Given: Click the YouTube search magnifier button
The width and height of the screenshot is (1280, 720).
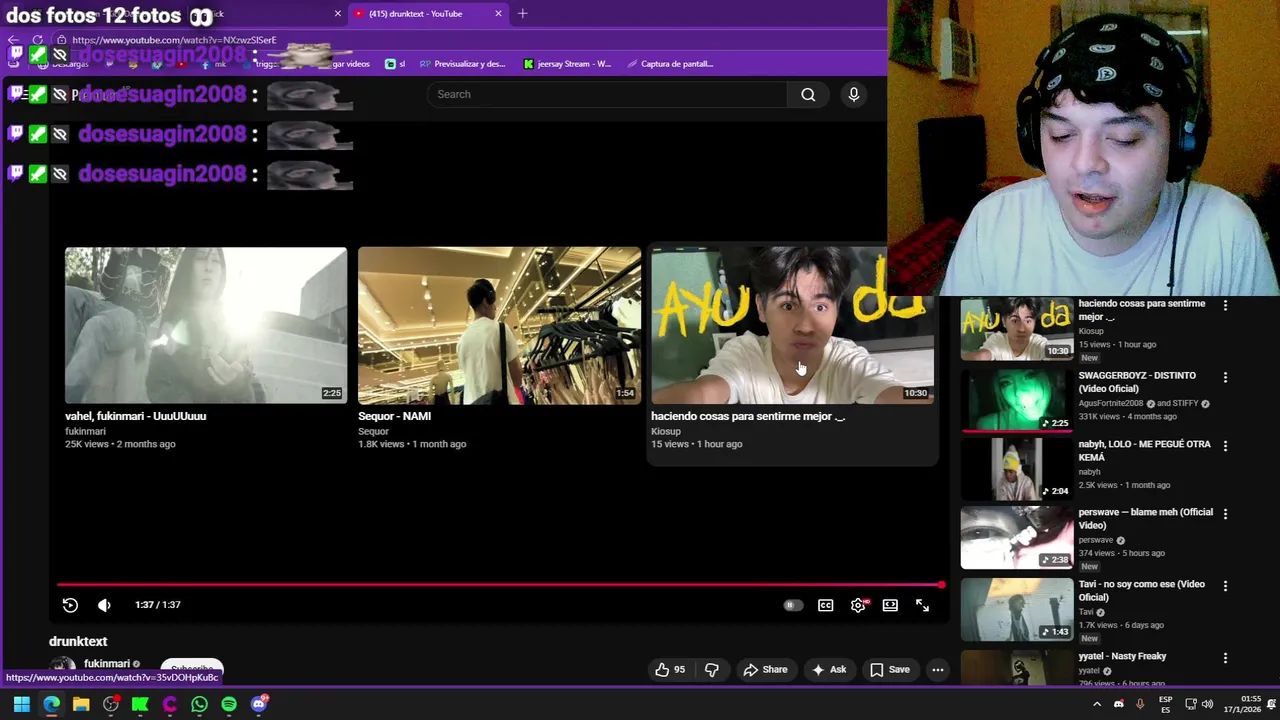Looking at the screenshot, I should pos(808,94).
